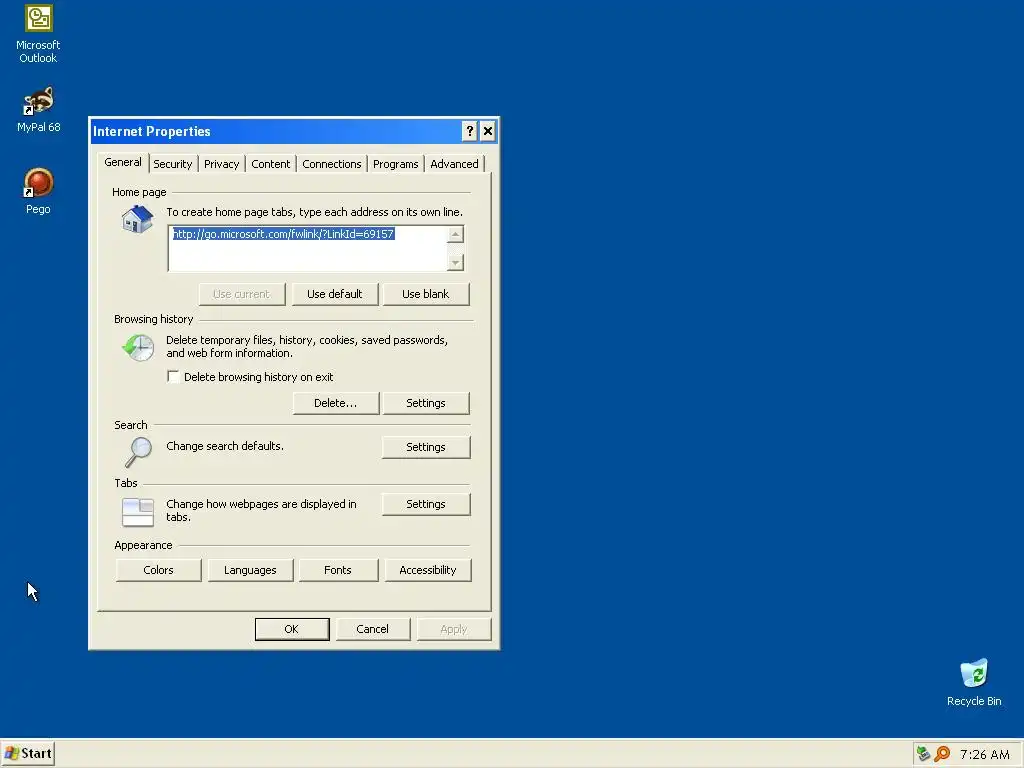Screen dimensions: 1024x768
Task: Select the Pego desktop shortcut
Action: coord(38,191)
